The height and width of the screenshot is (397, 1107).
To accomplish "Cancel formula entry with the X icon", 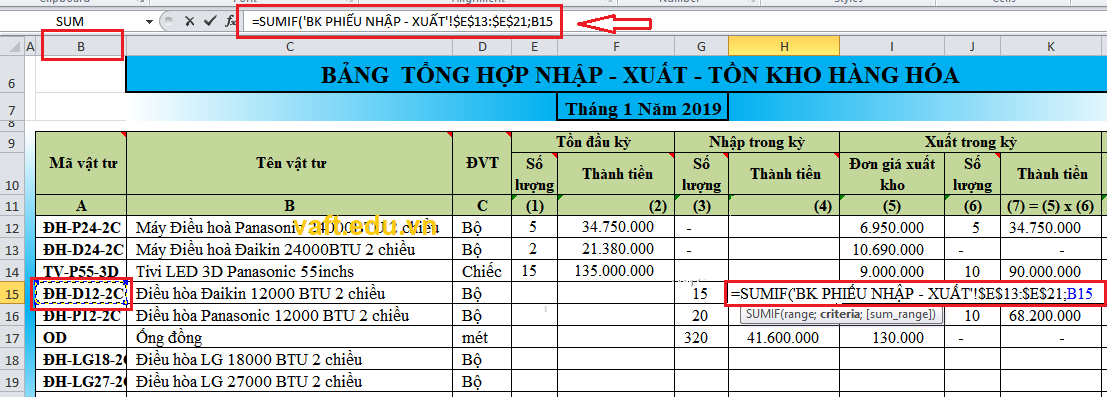I will [189, 21].
